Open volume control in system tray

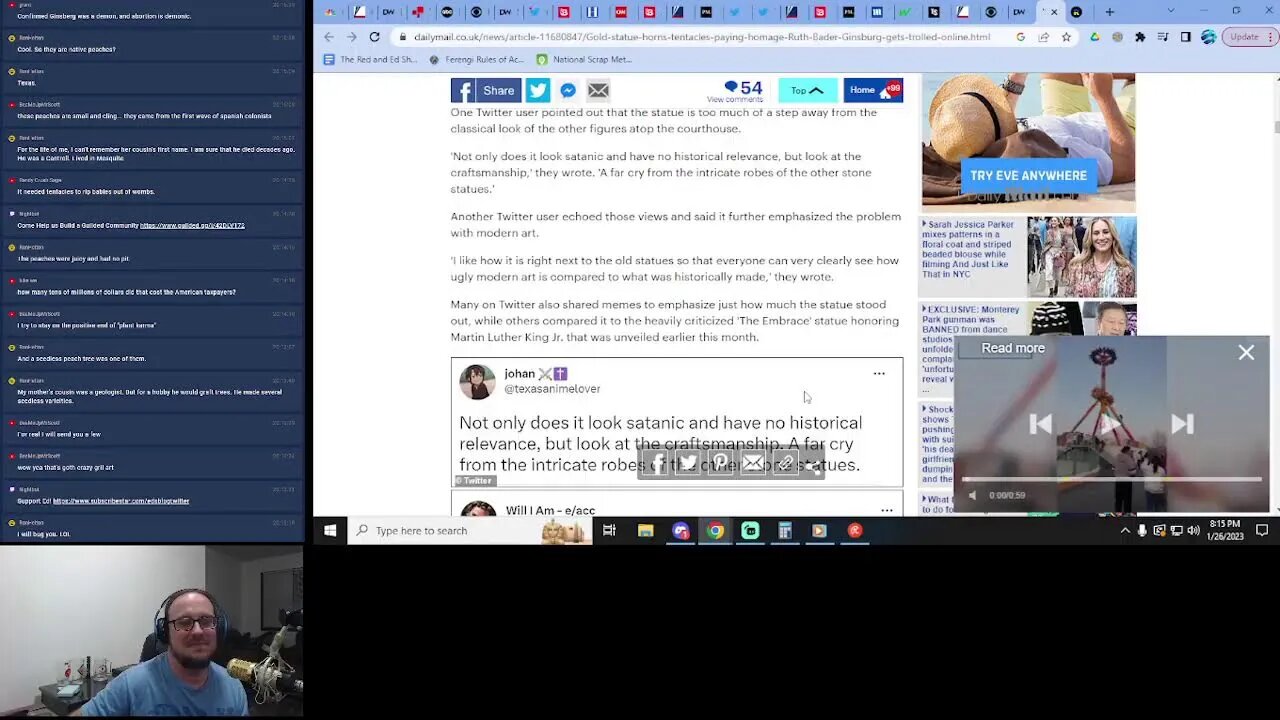pyautogui.click(x=1193, y=531)
